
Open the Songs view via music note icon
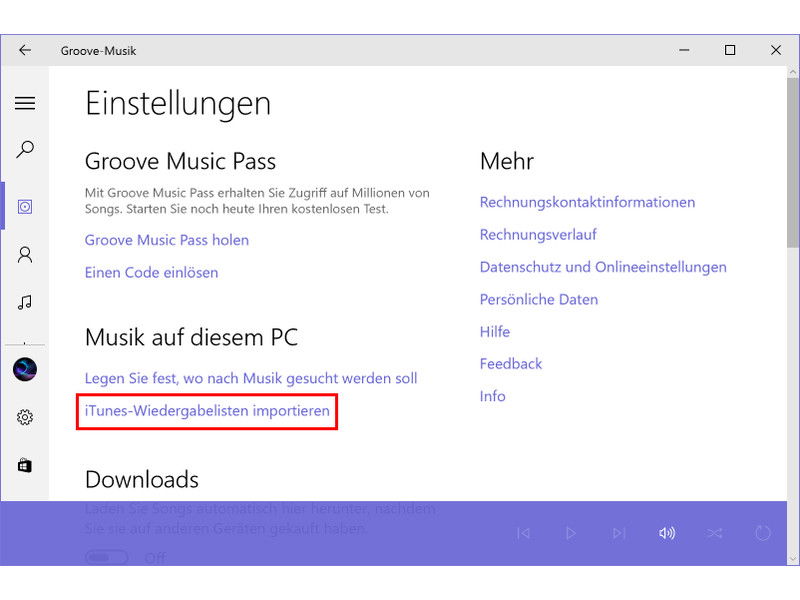(x=25, y=303)
